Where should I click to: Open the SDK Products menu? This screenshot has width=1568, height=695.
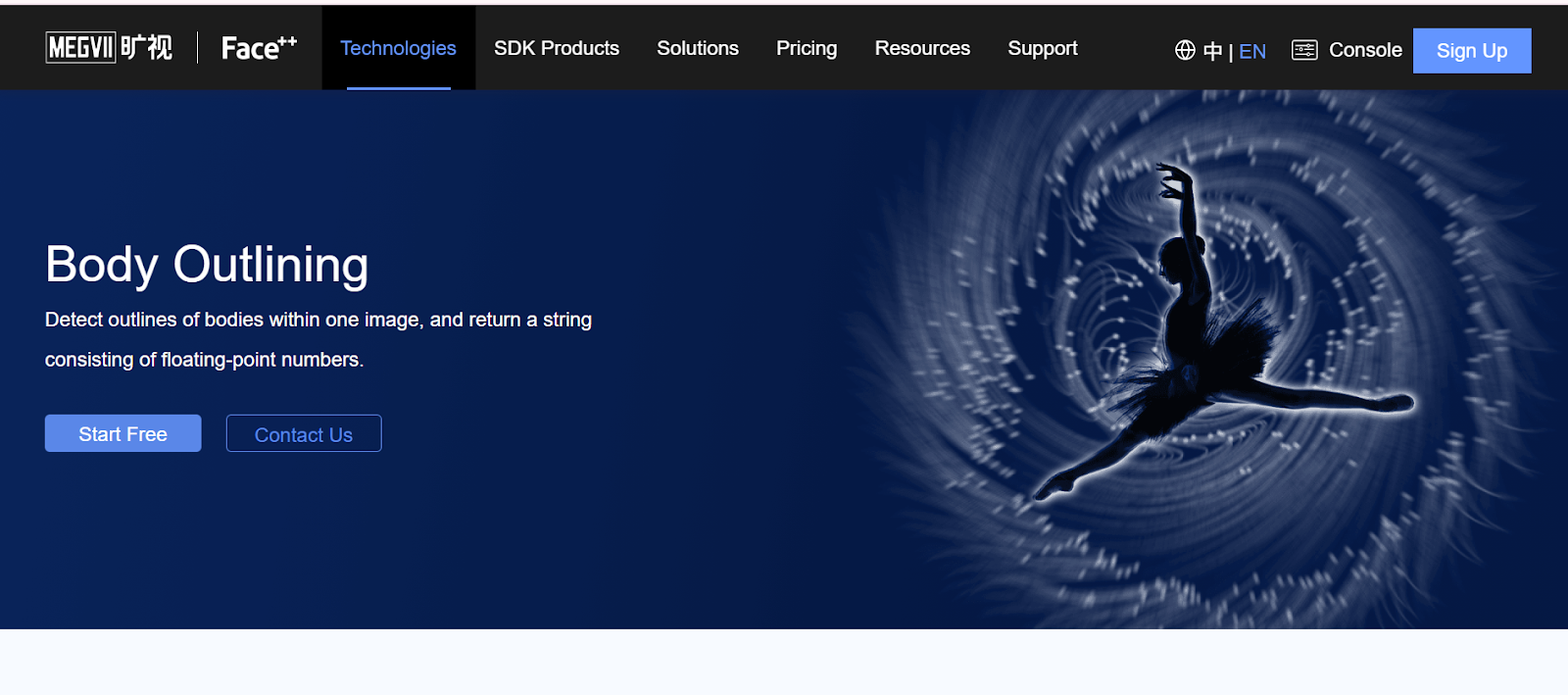pyautogui.click(x=557, y=48)
